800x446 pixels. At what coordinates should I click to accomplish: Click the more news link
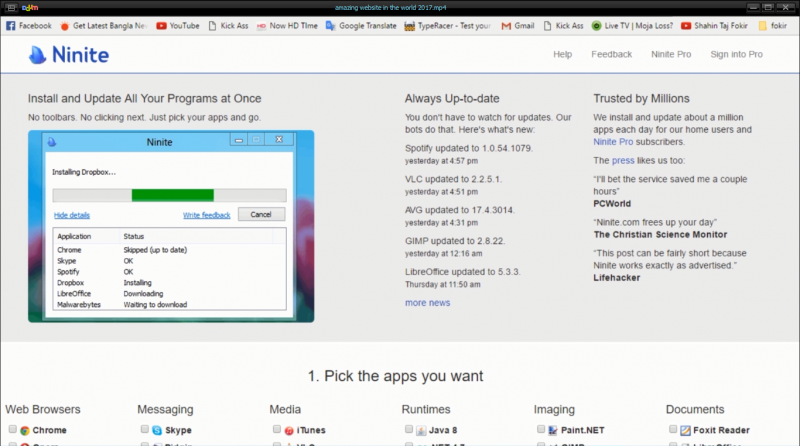click(x=428, y=303)
